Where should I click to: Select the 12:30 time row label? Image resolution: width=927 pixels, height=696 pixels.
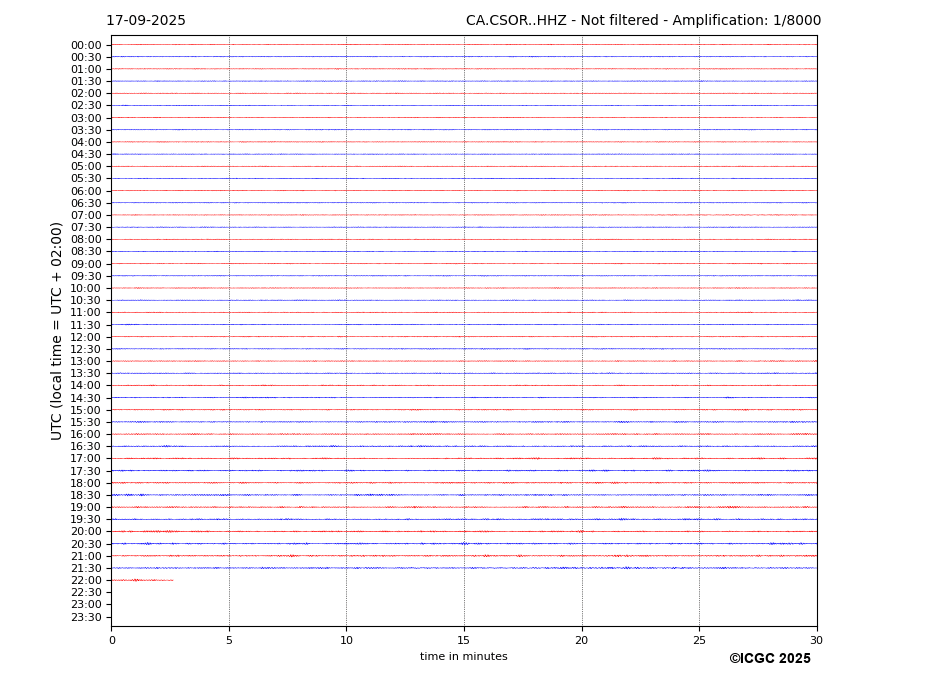point(86,349)
